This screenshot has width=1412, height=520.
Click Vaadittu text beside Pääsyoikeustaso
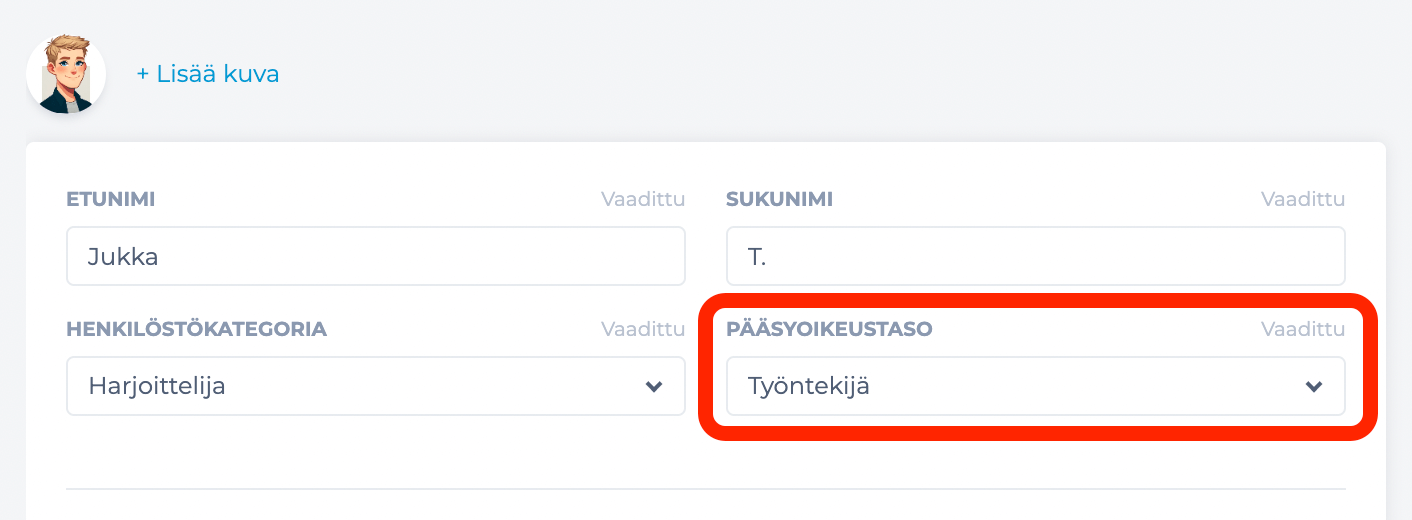[x=1303, y=329]
